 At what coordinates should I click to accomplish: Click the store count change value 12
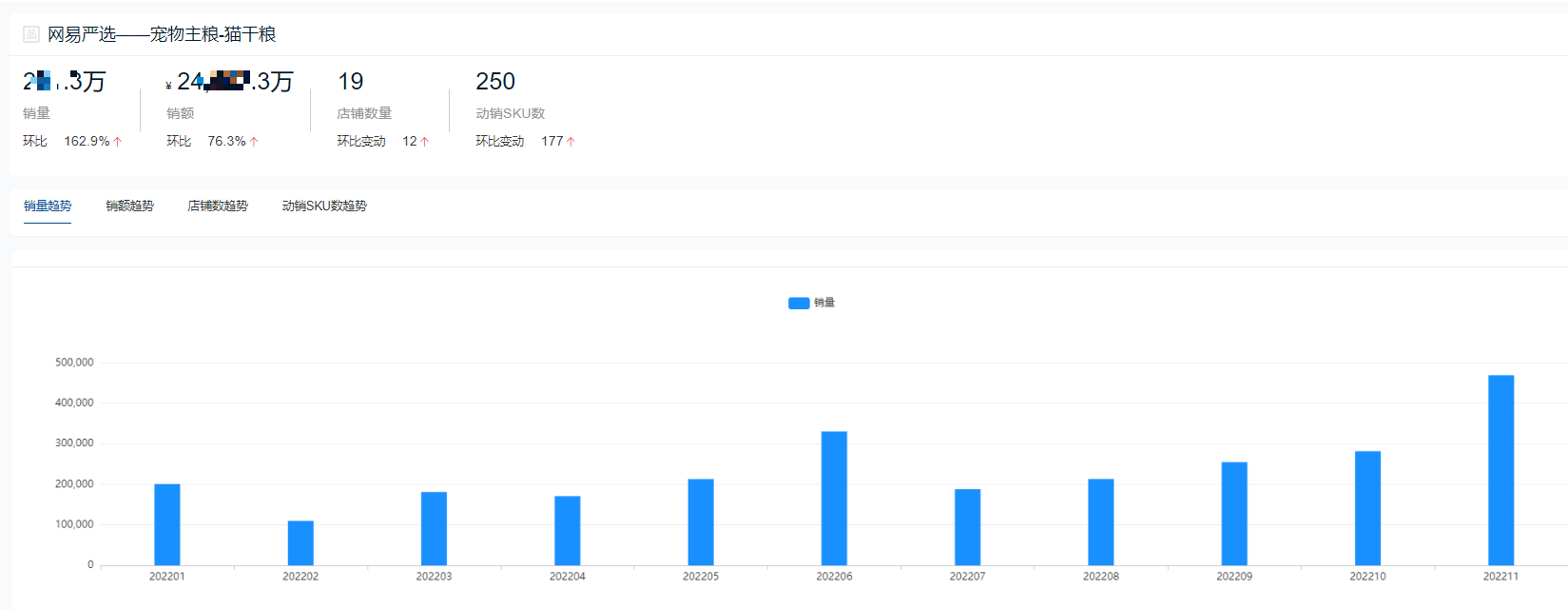click(410, 141)
